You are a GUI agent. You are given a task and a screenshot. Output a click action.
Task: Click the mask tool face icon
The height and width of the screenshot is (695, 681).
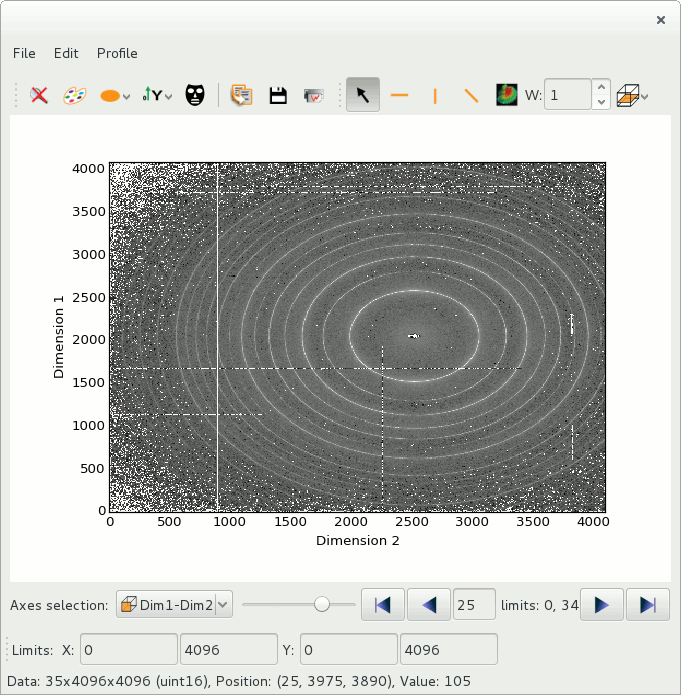[x=195, y=95]
